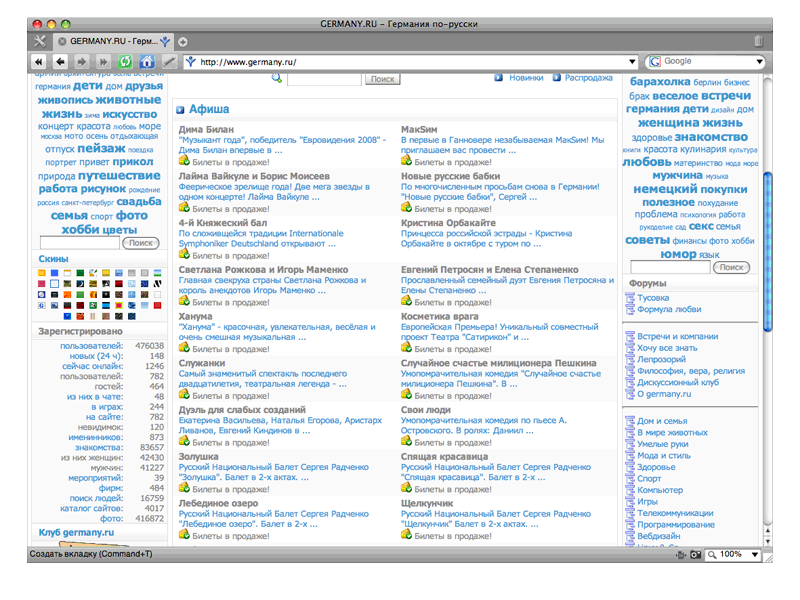
Task: Click left sidebar Поиск button
Action: [141, 243]
